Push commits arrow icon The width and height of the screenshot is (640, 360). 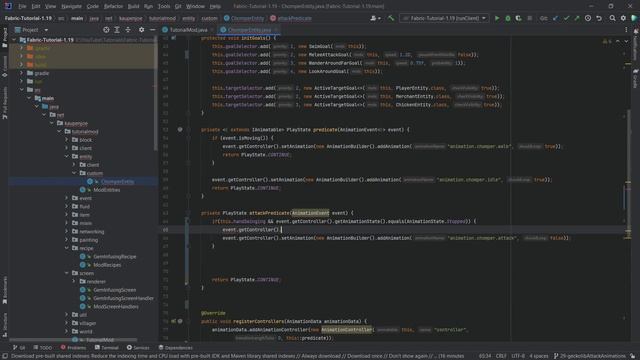tap(577, 18)
